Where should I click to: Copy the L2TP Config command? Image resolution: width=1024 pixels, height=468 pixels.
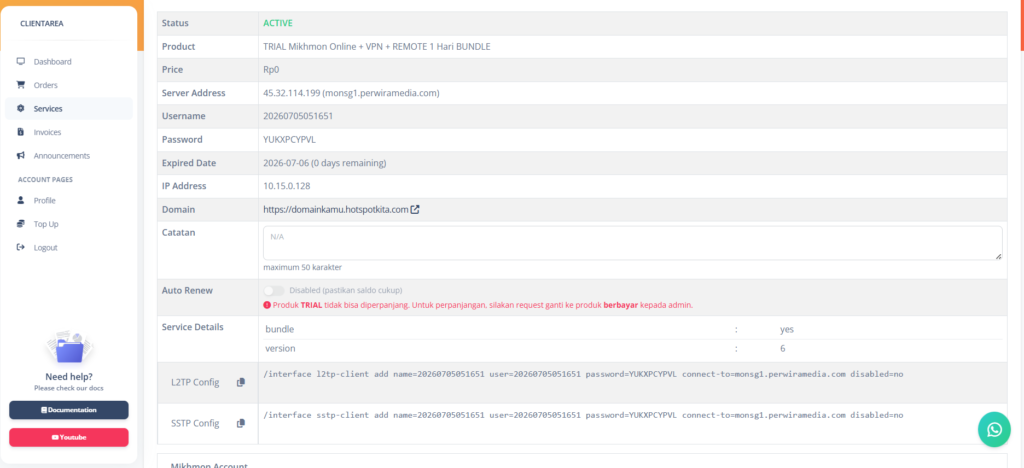click(x=240, y=382)
